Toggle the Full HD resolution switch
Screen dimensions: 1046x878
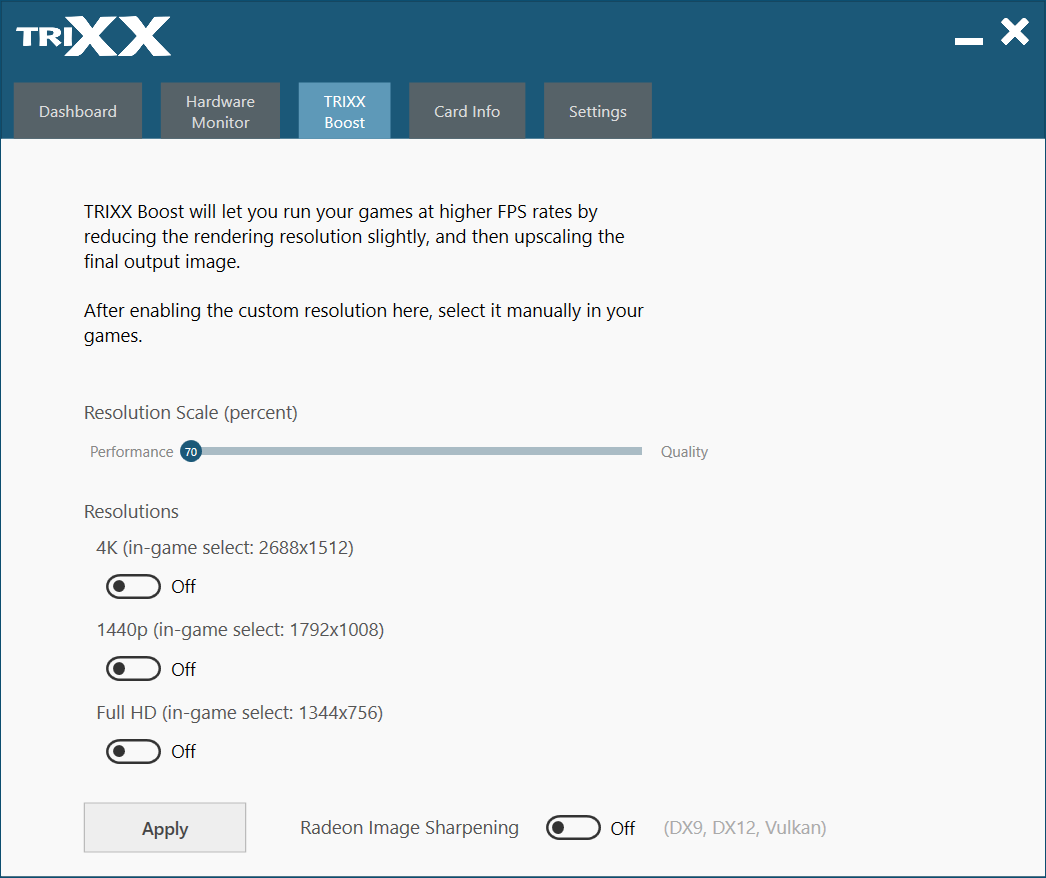[133, 751]
